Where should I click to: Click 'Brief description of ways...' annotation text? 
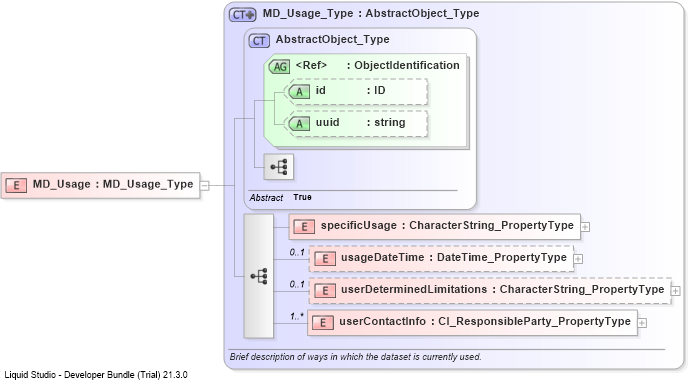pyautogui.click(x=355, y=357)
